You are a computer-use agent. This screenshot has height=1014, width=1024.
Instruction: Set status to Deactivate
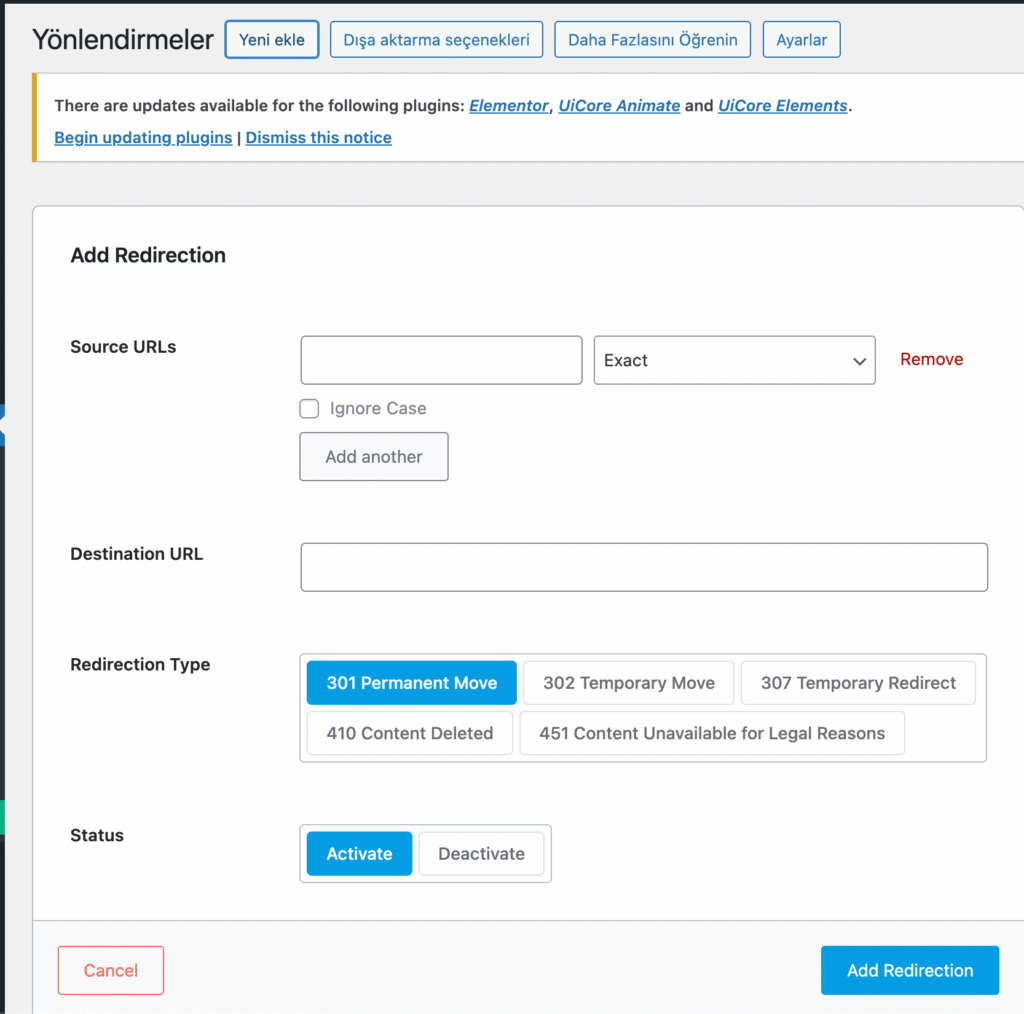pyautogui.click(x=481, y=854)
